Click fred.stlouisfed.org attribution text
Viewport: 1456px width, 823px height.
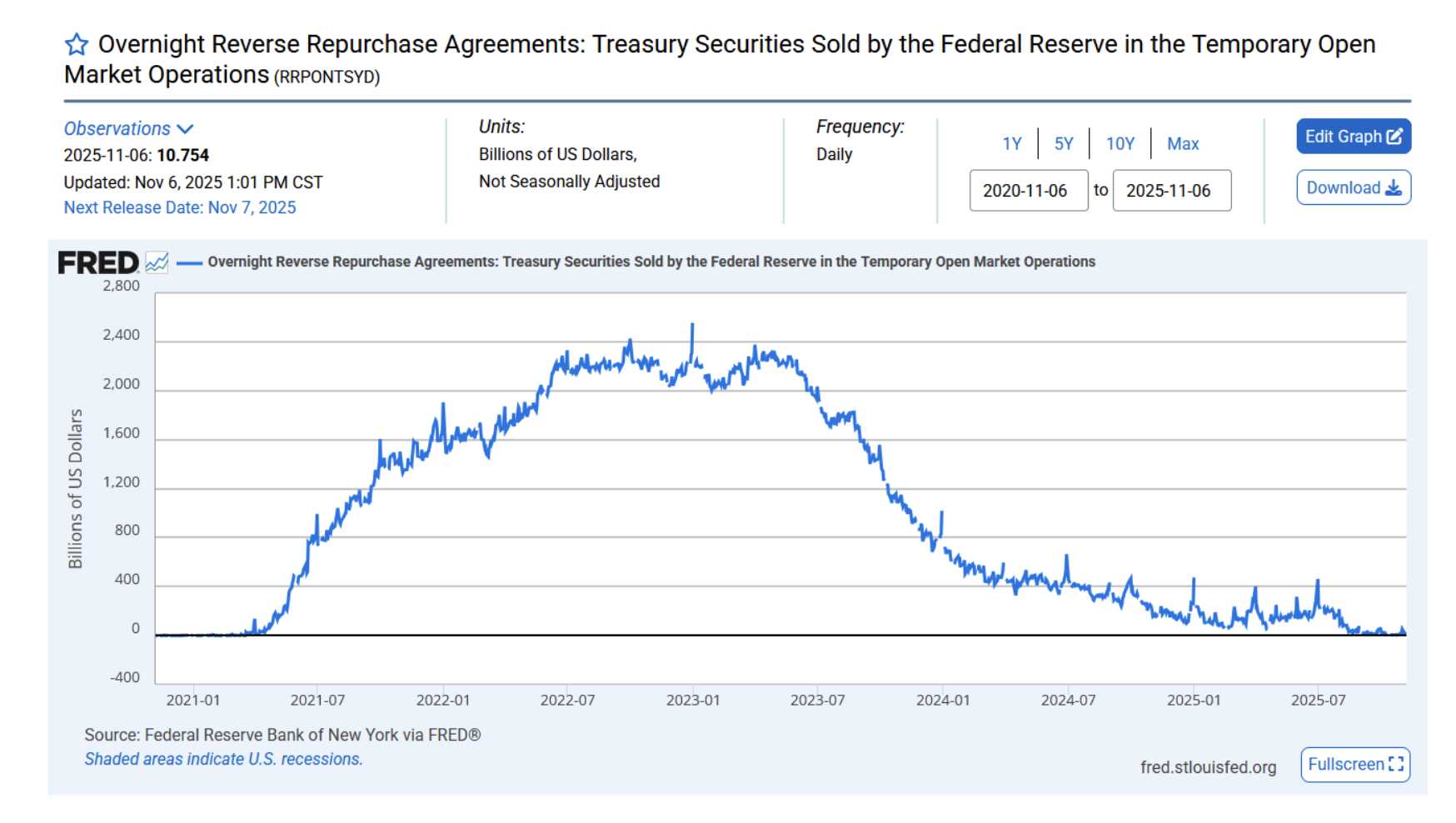pyautogui.click(x=1209, y=767)
